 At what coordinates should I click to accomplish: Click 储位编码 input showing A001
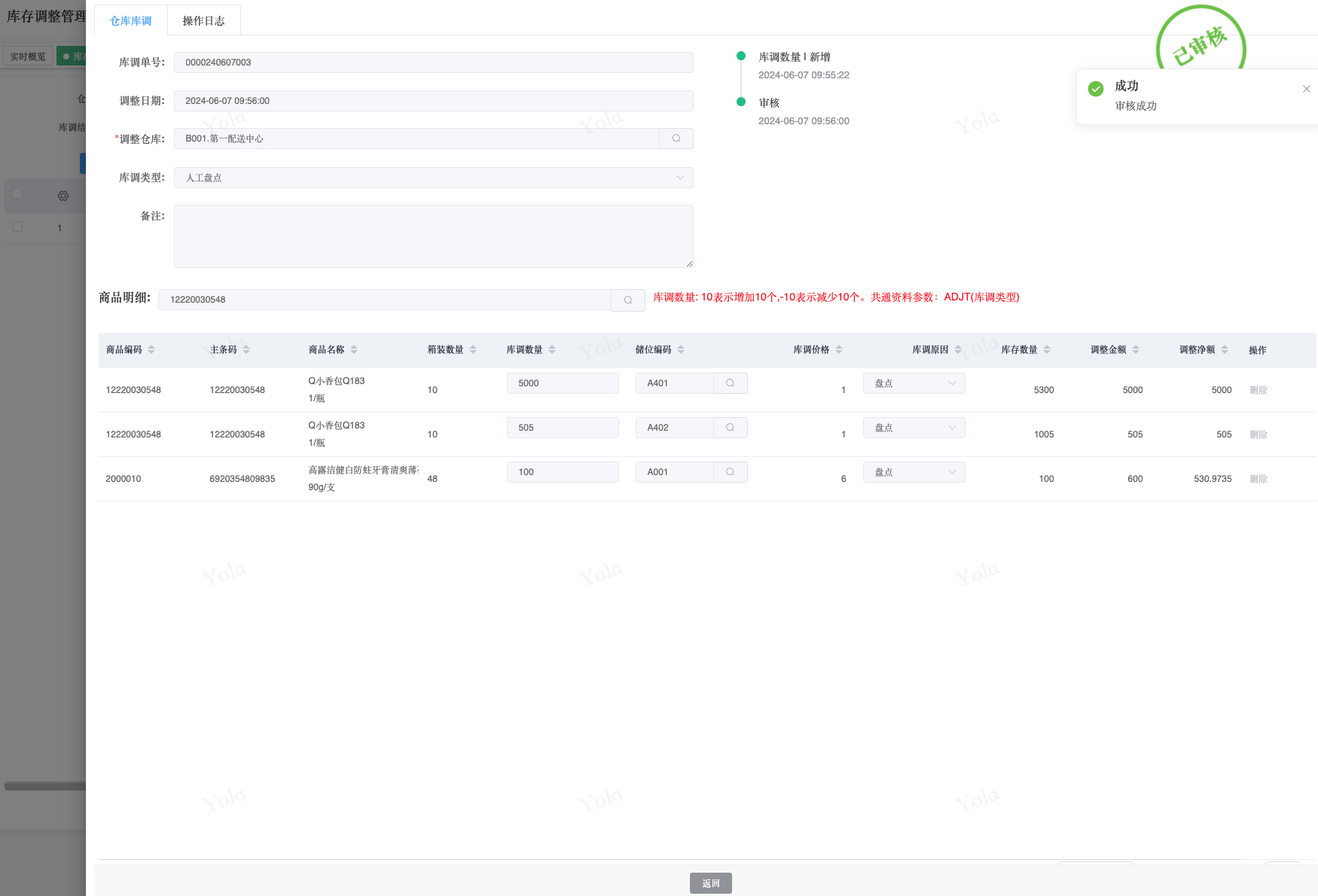coord(675,472)
